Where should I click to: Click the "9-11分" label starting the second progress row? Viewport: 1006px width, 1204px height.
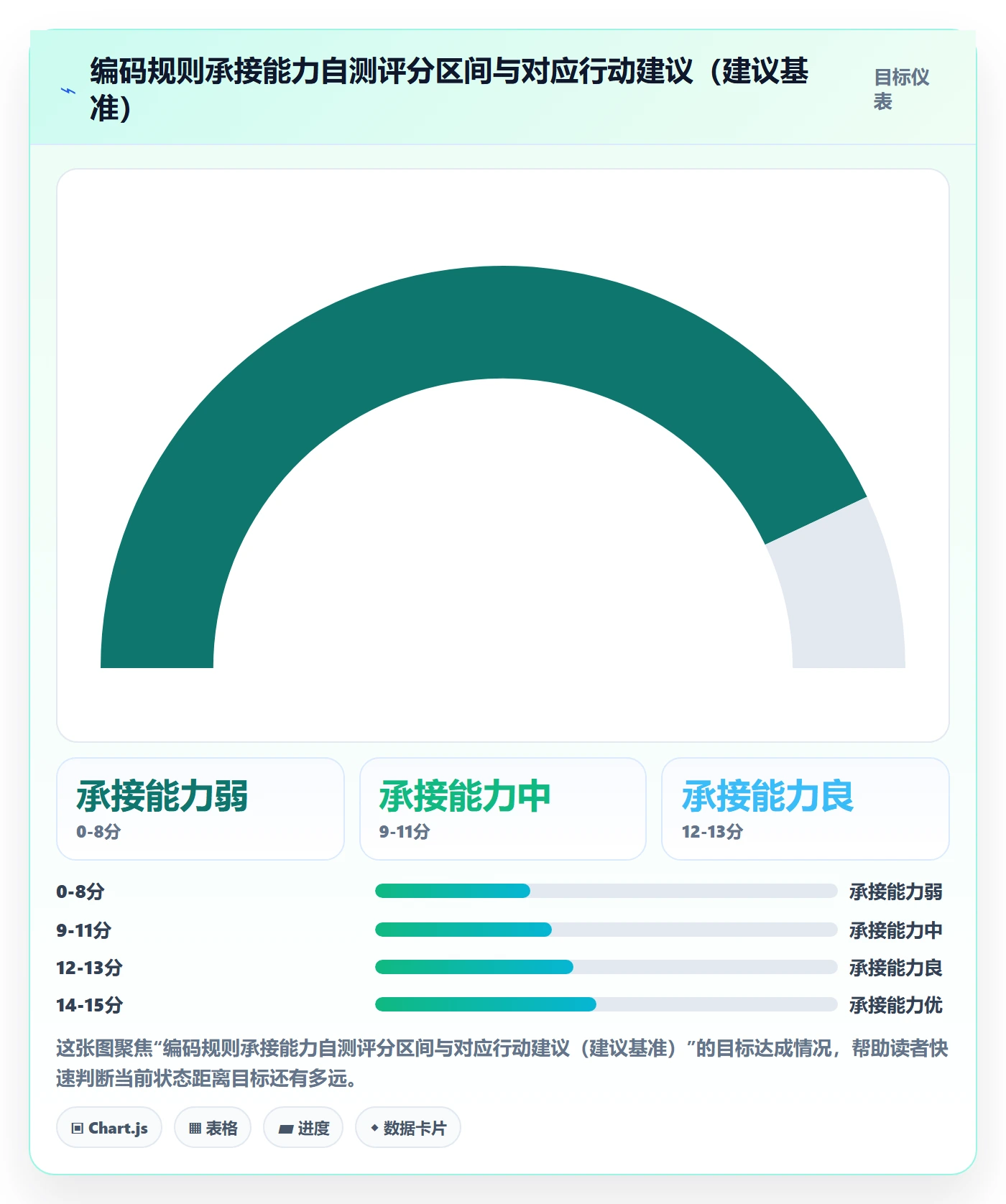coord(84,930)
